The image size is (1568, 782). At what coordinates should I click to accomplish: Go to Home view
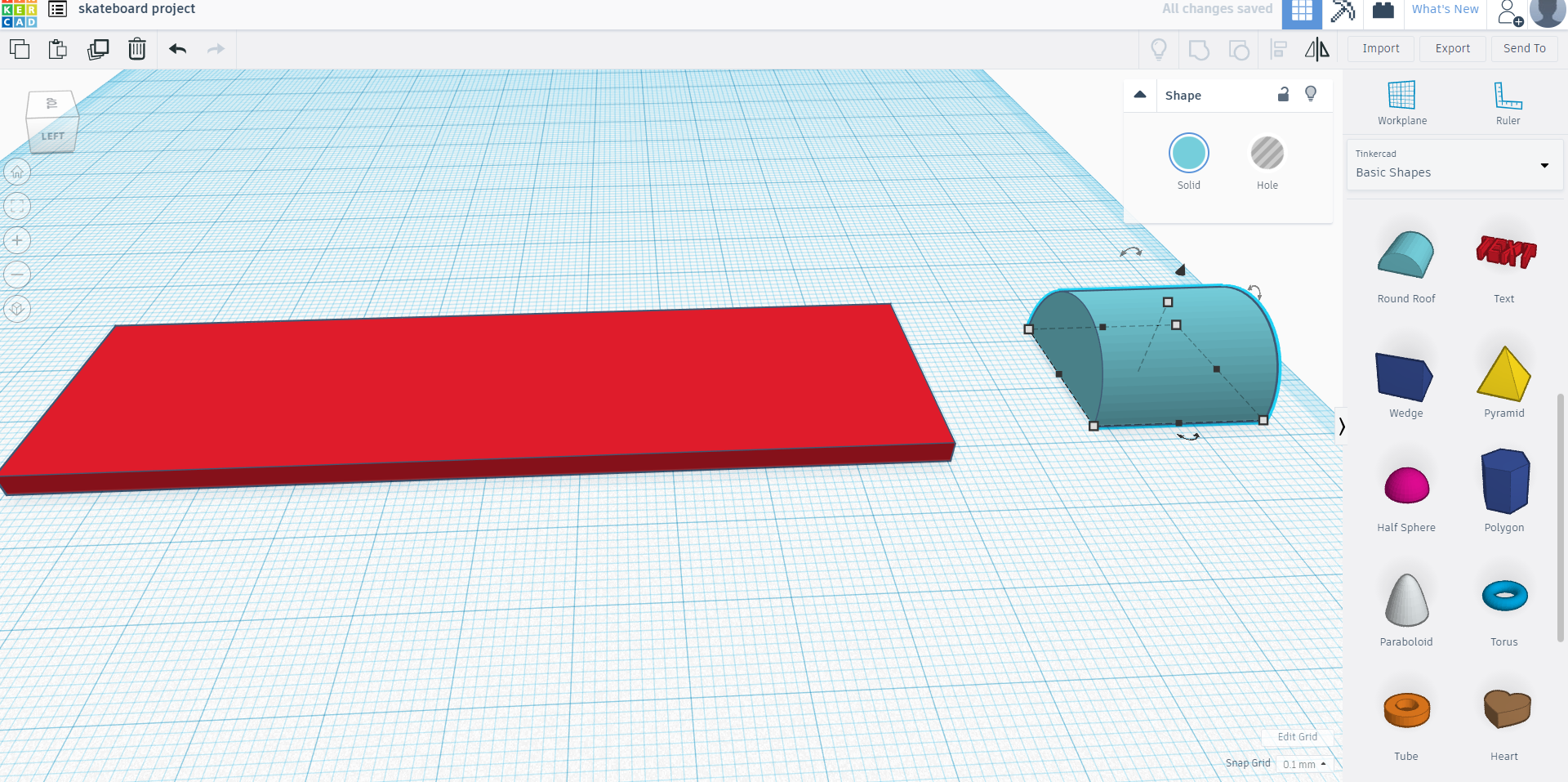17,172
